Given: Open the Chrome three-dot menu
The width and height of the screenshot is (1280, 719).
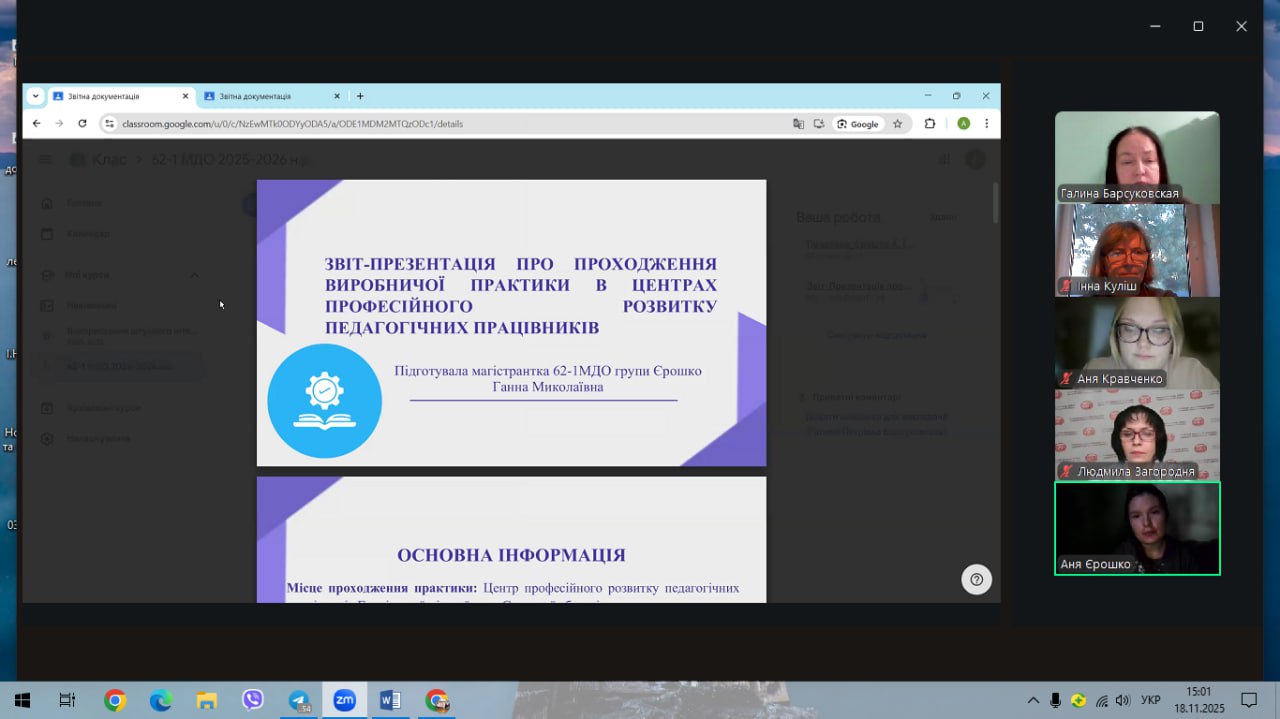Looking at the screenshot, I should 986,124.
